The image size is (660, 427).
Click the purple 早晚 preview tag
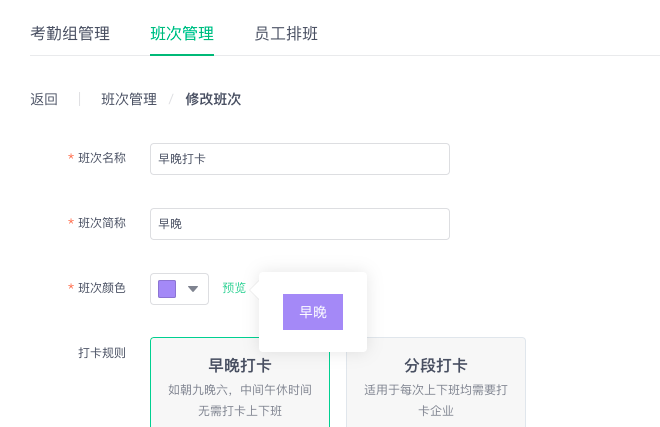pyautogui.click(x=313, y=312)
